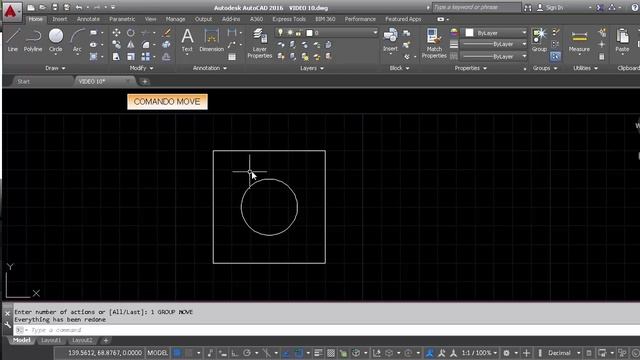Open the View ribbon tab
The width and height of the screenshot is (640, 360).
[x=150, y=19]
